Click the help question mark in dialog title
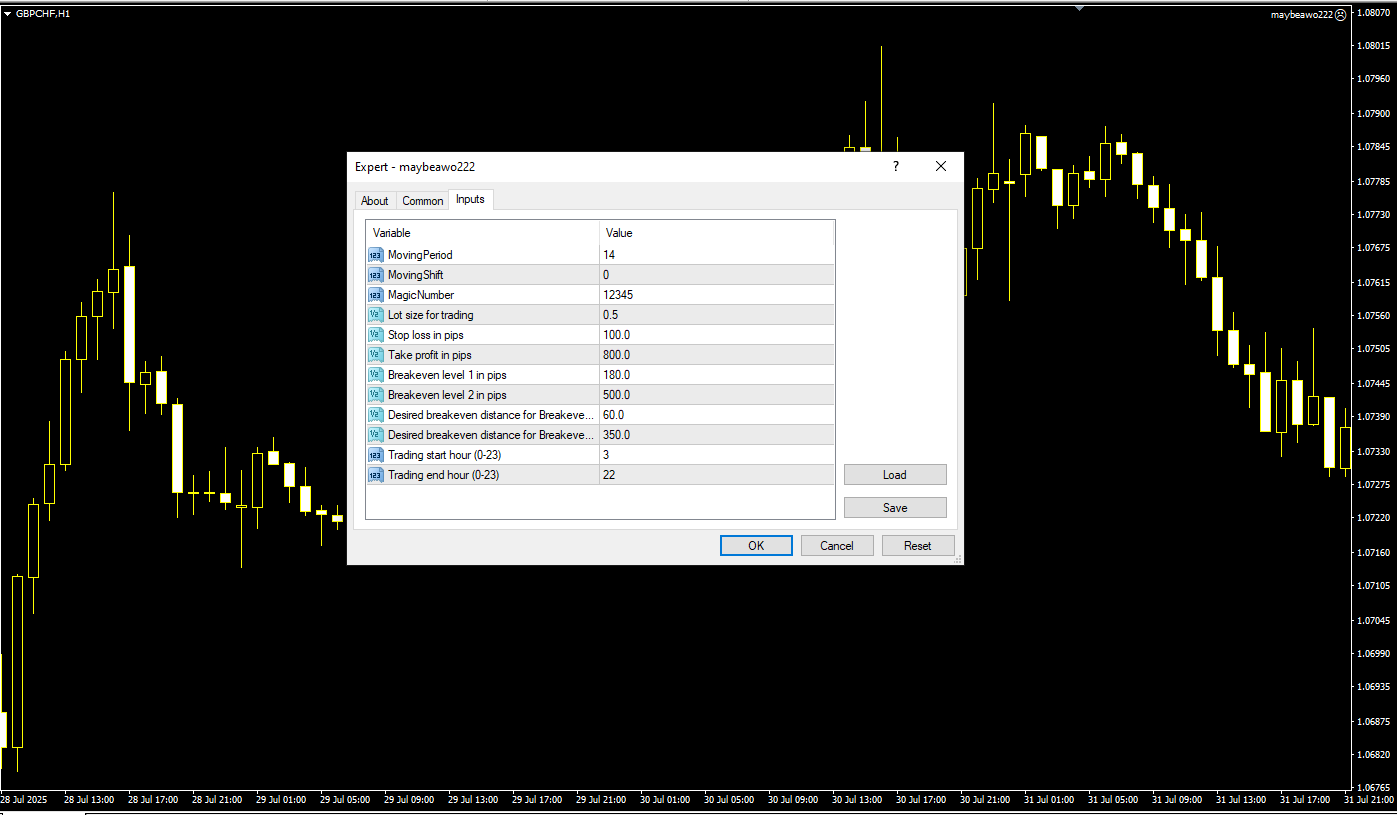Screen dimensions: 1397x815 [x=895, y=166]
